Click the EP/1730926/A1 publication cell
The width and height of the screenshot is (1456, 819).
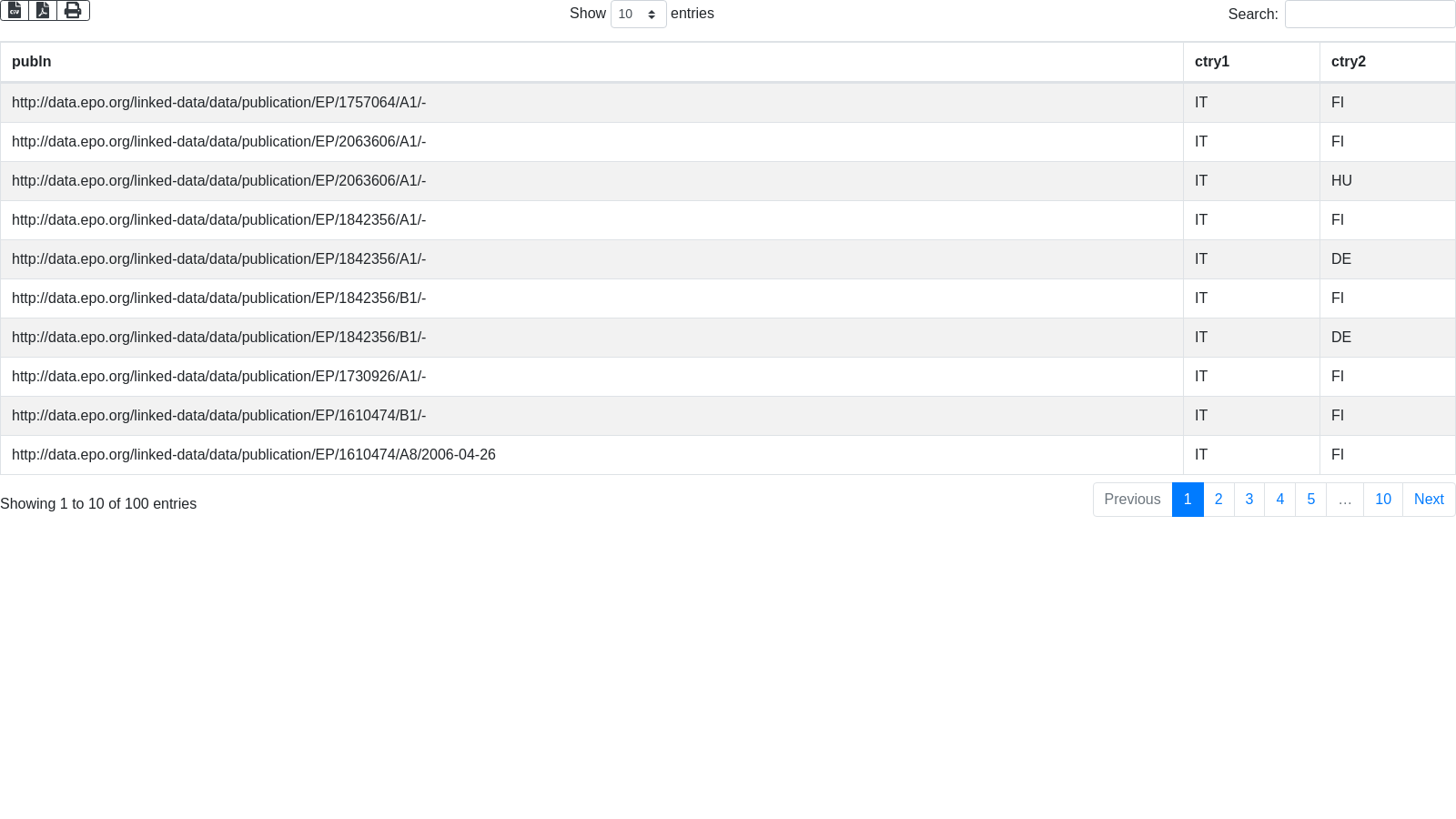[x=218, y=377]
